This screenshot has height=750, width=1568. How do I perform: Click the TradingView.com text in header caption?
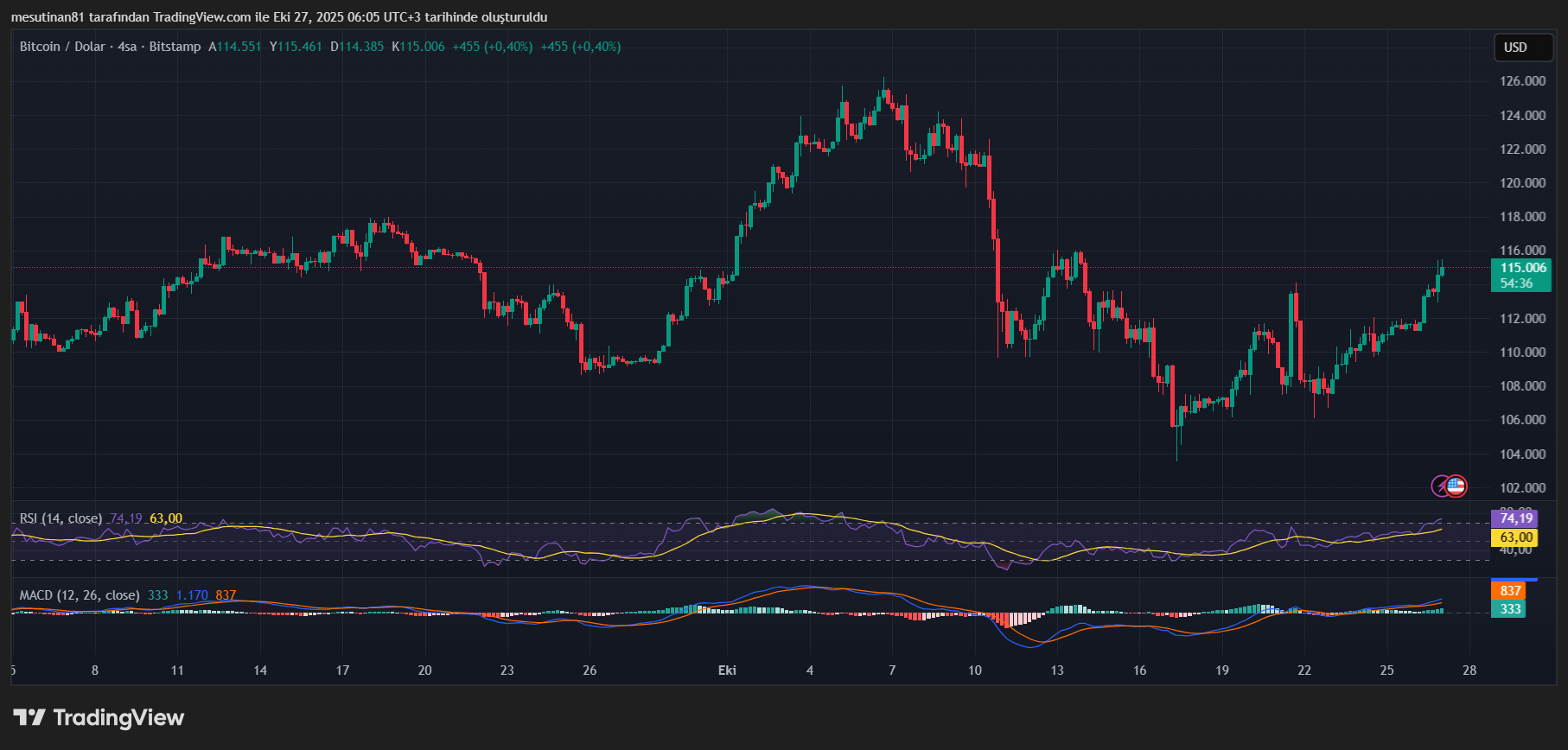(x=201, y=17)
